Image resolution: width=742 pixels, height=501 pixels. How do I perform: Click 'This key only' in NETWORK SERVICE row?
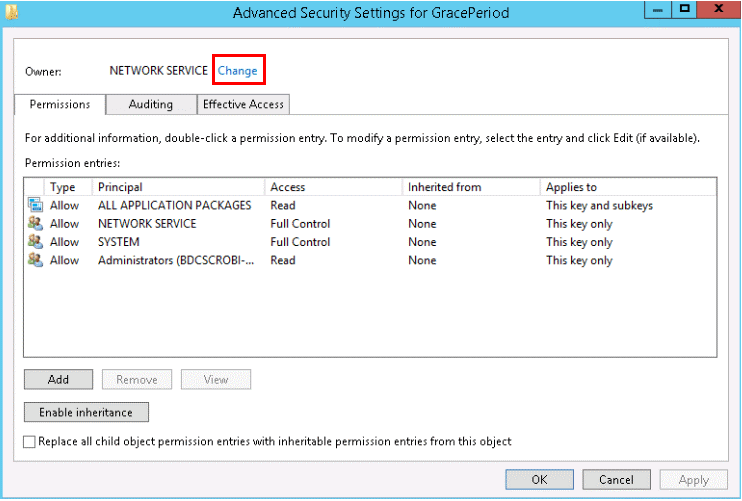[579, 223]
